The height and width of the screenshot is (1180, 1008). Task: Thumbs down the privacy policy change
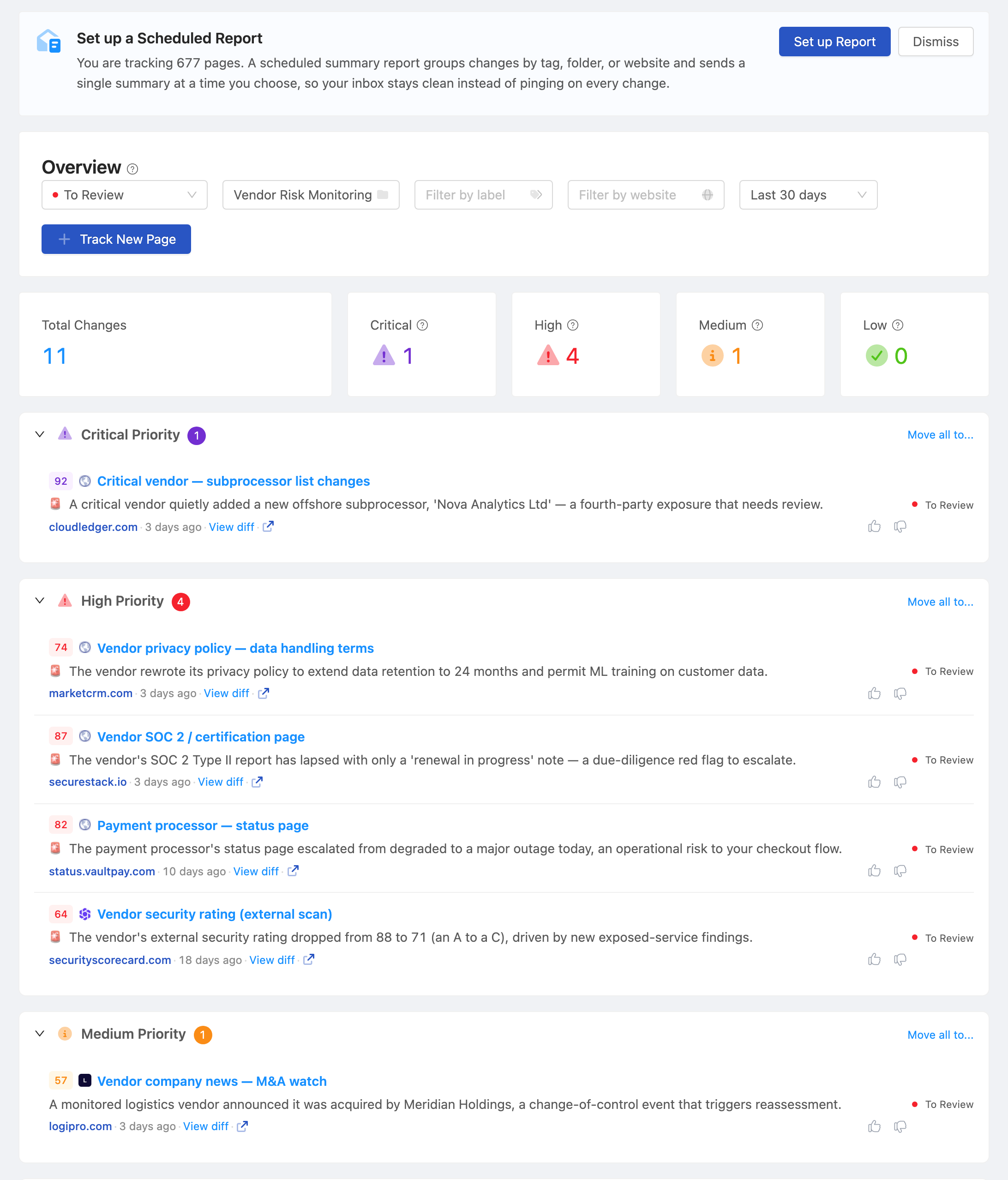(900, 694)
